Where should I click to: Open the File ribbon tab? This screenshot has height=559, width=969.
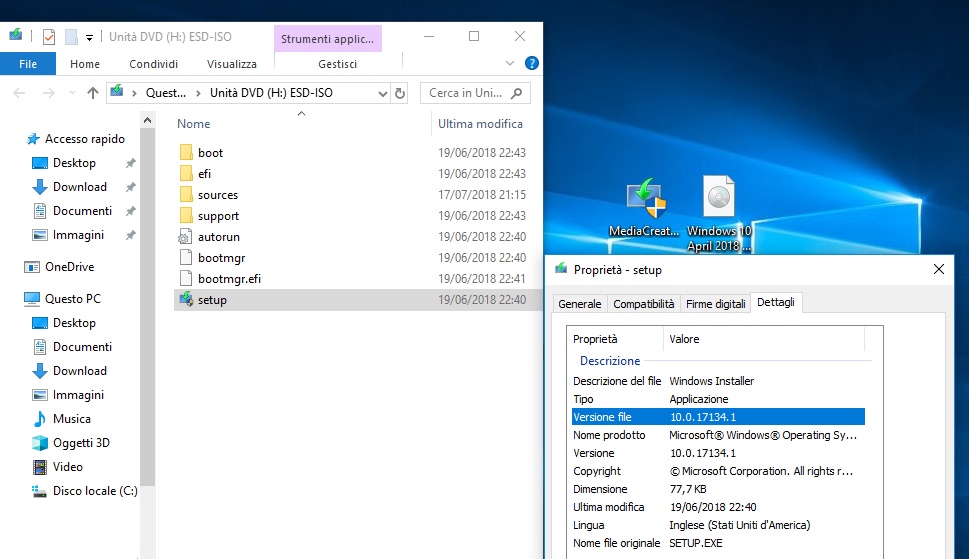28,64
